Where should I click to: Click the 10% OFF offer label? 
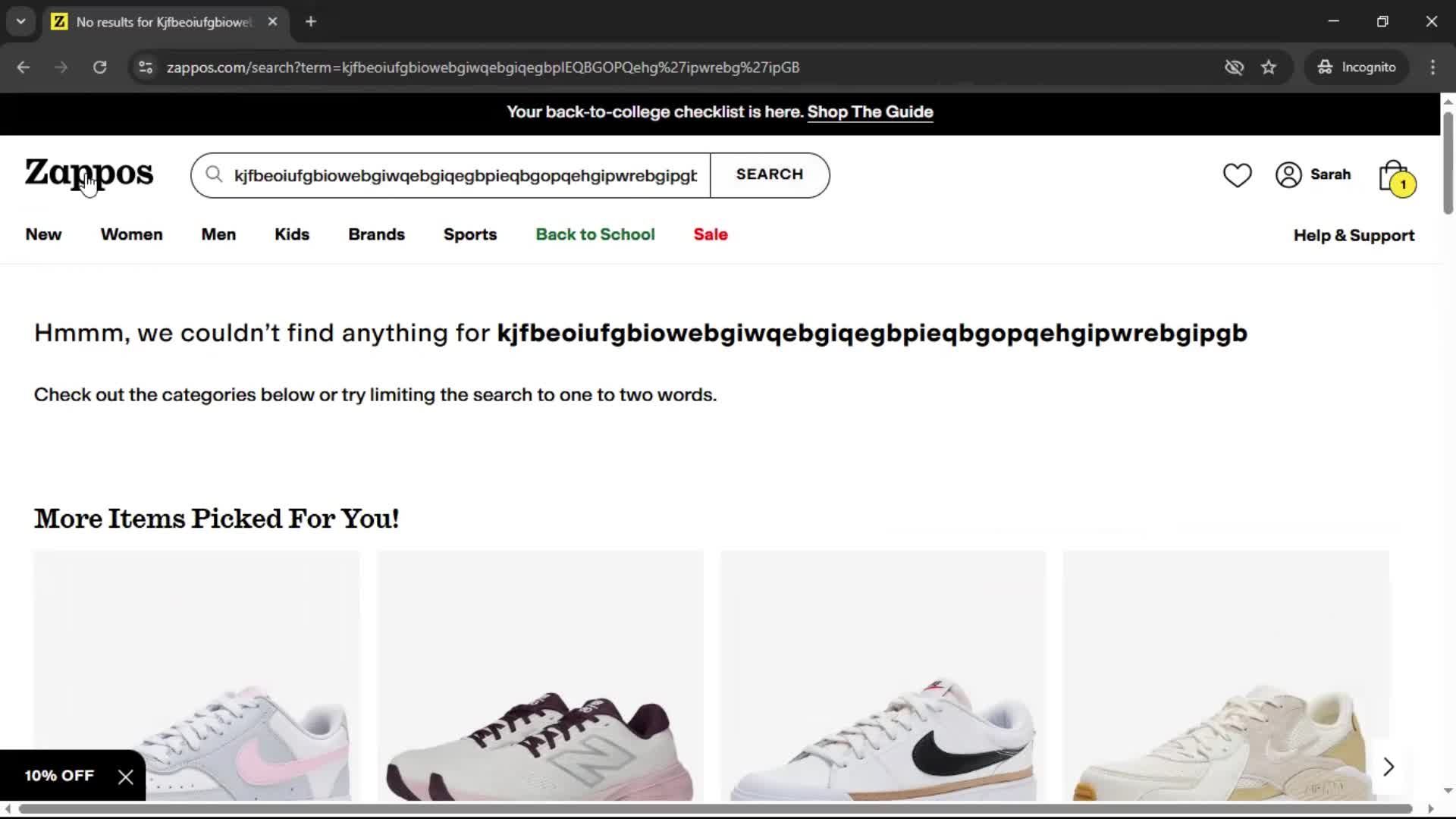[59, 776]
